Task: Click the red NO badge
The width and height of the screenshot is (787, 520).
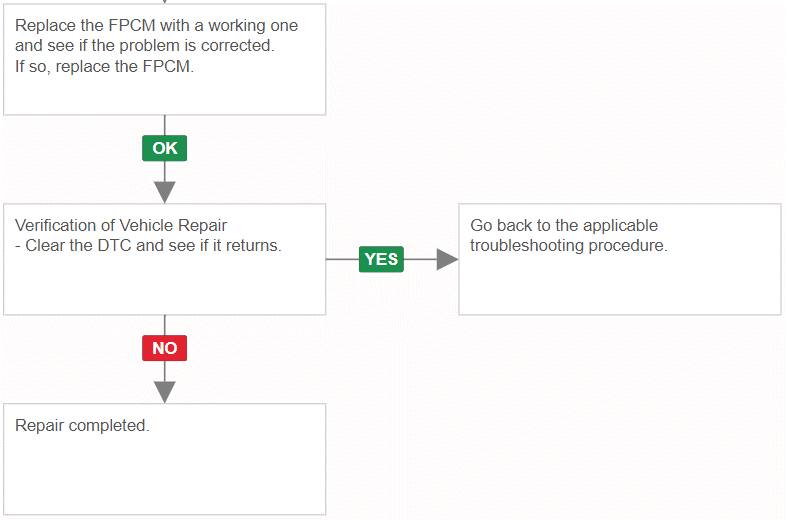Action: (165, 348)
